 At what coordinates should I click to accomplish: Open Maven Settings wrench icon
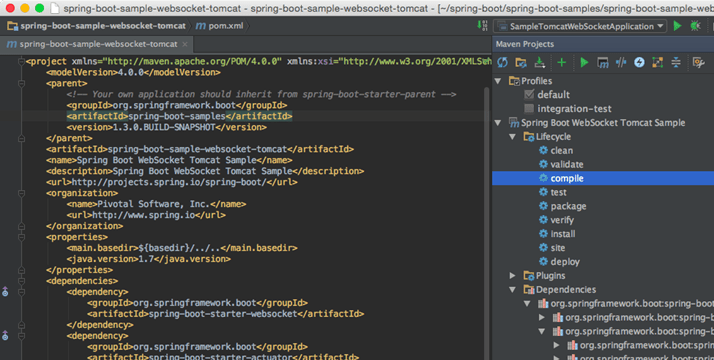coord(698,62)
